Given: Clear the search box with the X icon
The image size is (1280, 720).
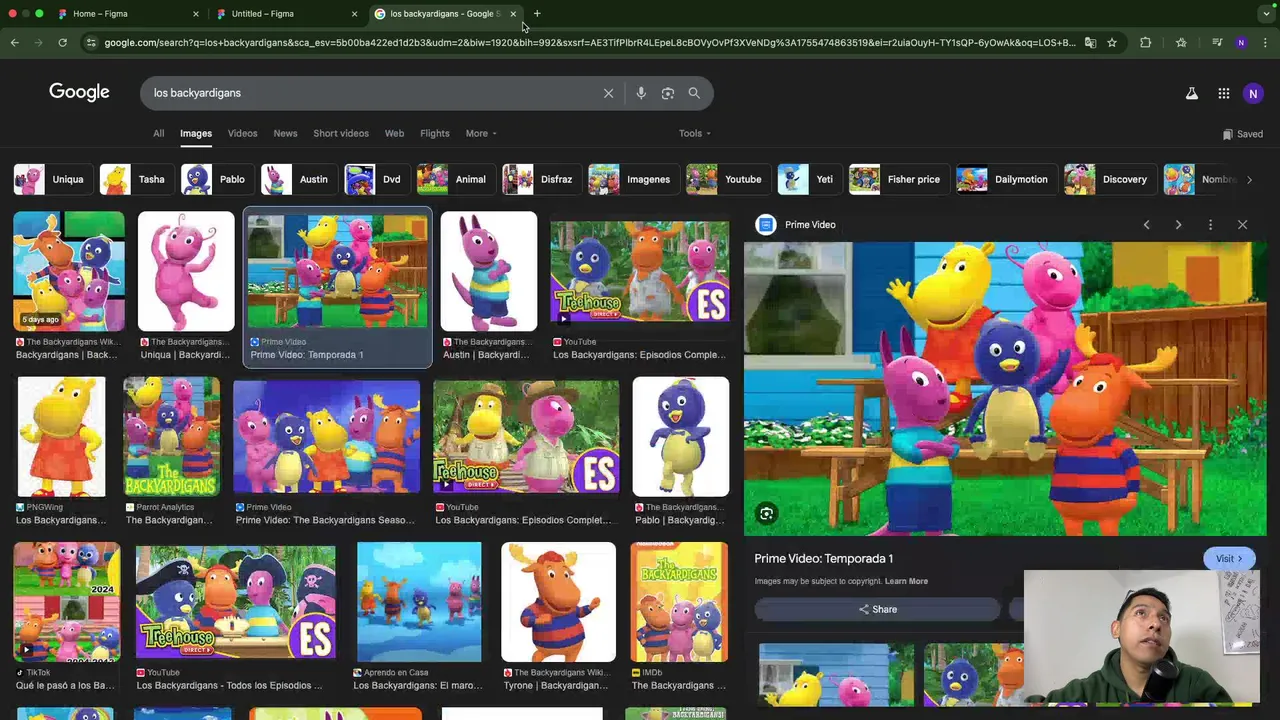Looking at the screenshot, I should (x=608, y=93).
